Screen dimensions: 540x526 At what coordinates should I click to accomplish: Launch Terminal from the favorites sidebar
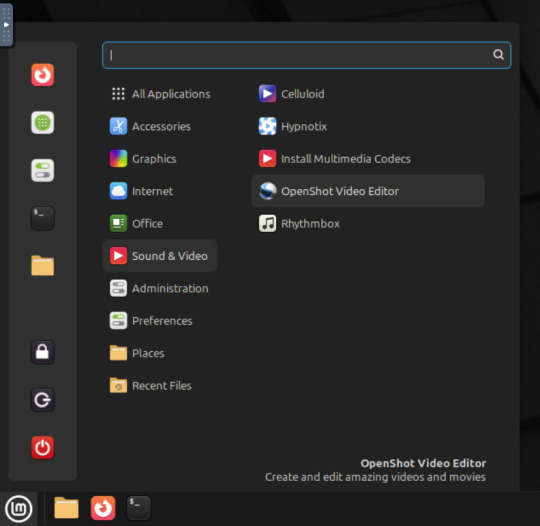coord(42,218)
